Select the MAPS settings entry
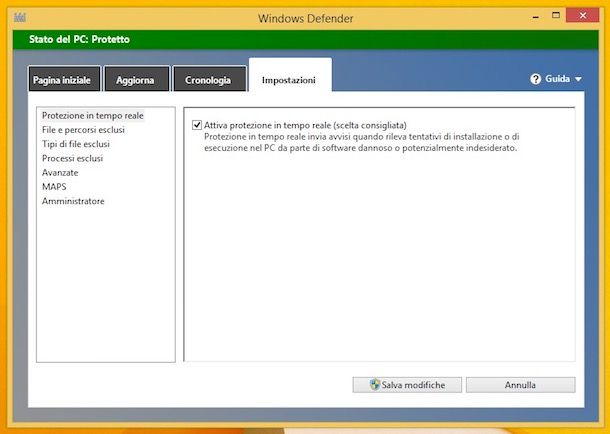This screenshot has width=610, height=434. tap(54, 187)
